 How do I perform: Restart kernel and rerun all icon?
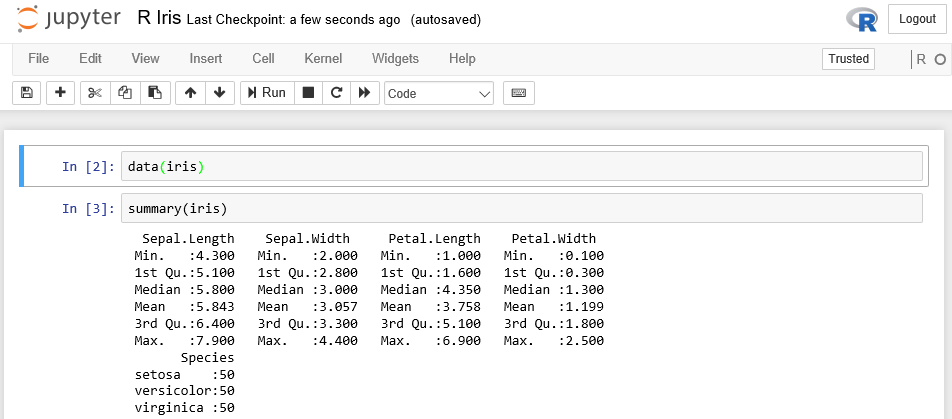(365, 93)
